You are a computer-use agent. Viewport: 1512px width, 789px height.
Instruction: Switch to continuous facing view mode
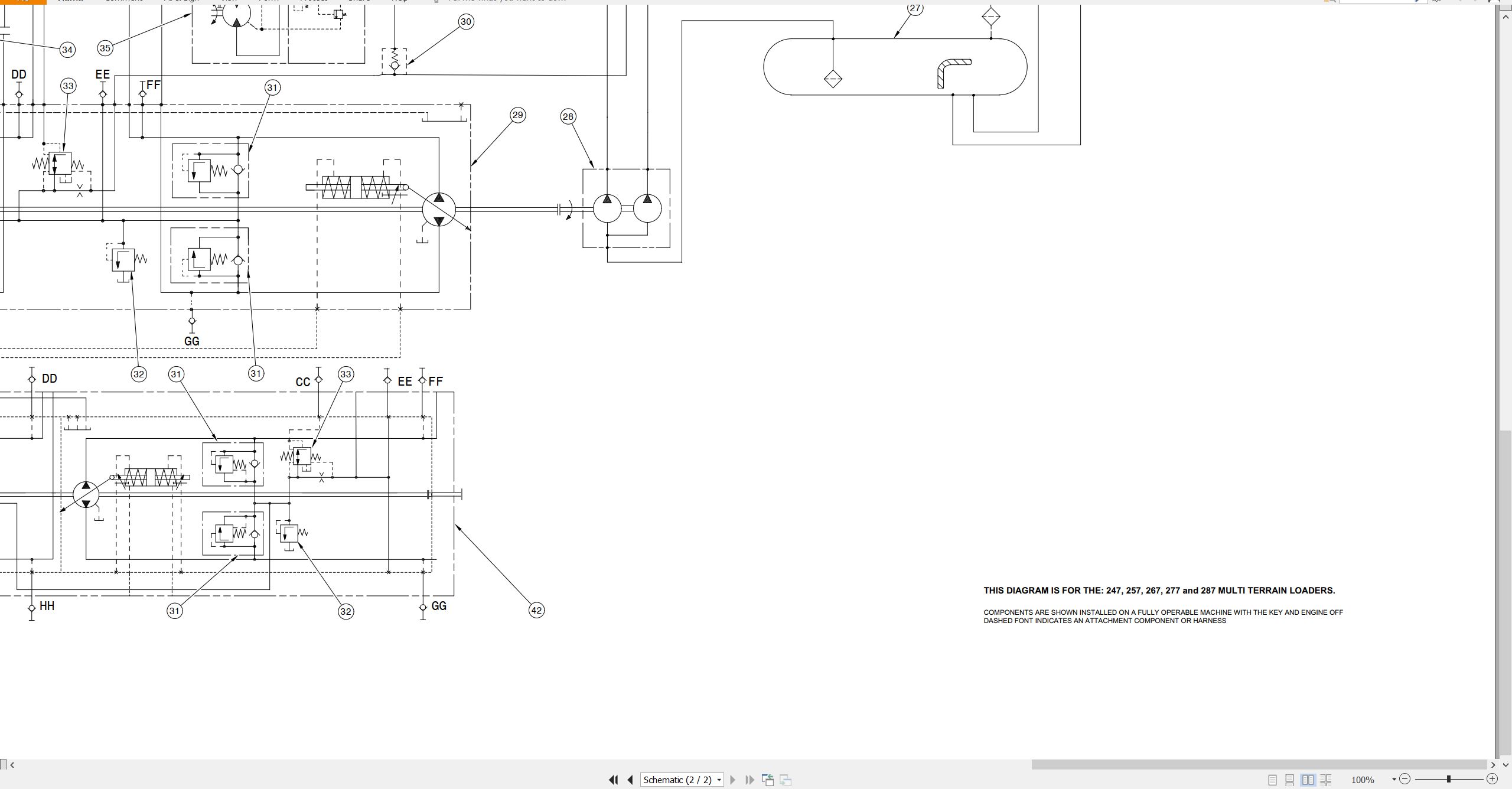click(x=1326, y=780)
